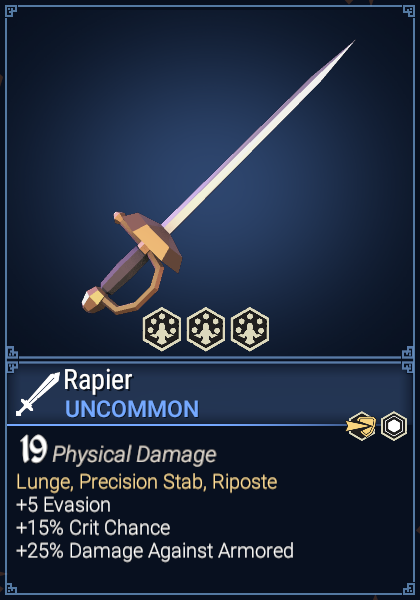The height and width of the screenshot is (600, 420).
Task: Click the bottom-right corner ornament of card
Action: [409, 589]
